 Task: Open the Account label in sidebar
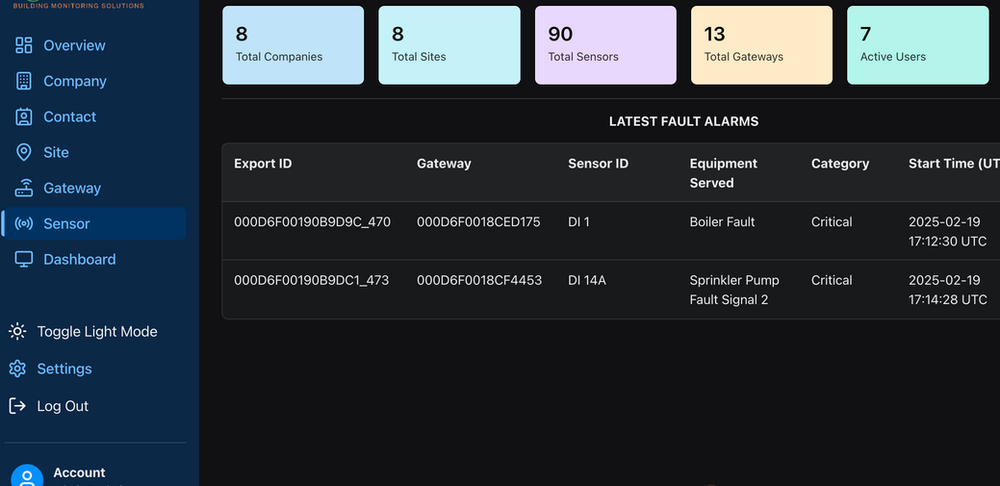click(x=79, y=473)
